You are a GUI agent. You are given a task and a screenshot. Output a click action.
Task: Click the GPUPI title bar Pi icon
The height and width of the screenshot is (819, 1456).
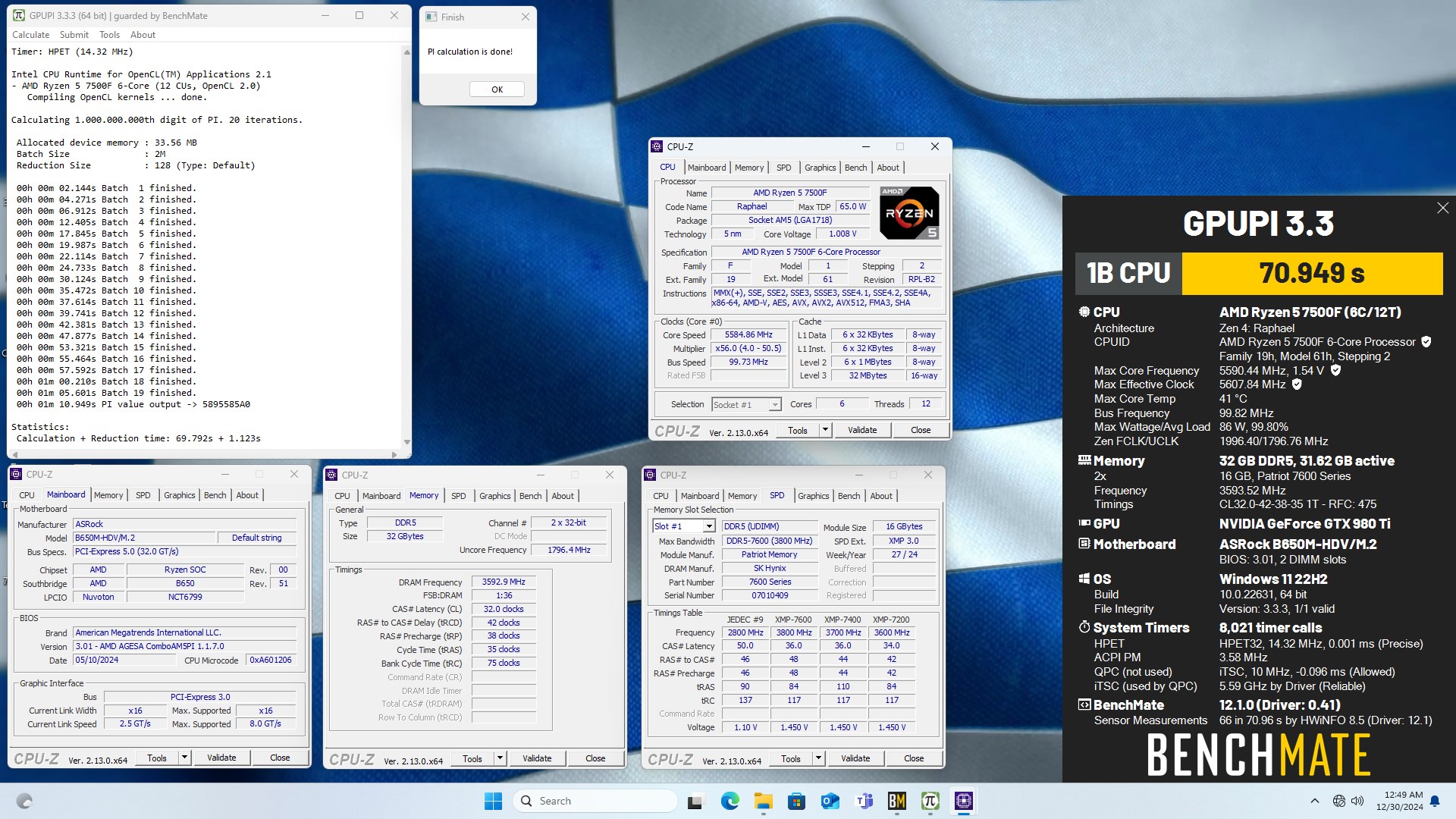[19, 15]
